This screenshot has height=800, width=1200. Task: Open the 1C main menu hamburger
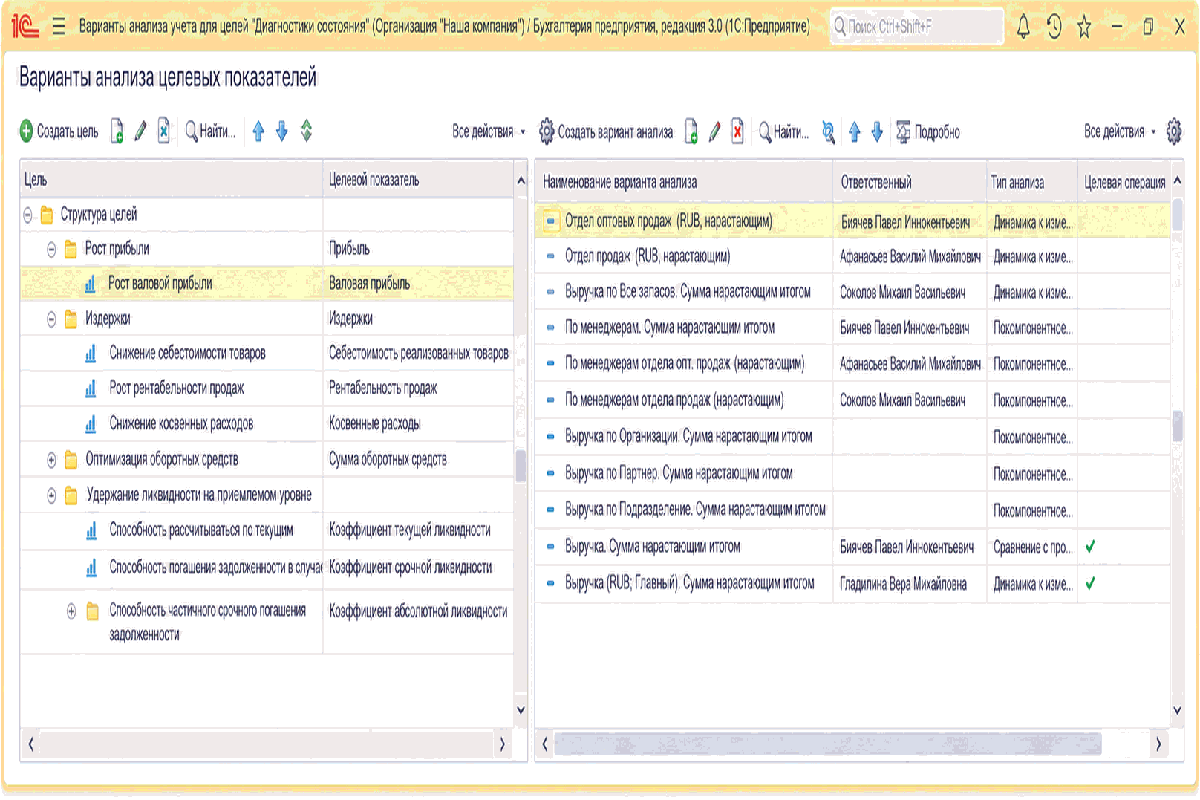57,28
